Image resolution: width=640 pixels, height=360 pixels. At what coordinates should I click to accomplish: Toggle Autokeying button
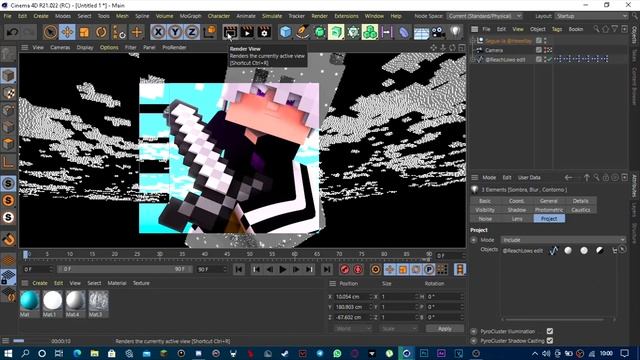358,269
